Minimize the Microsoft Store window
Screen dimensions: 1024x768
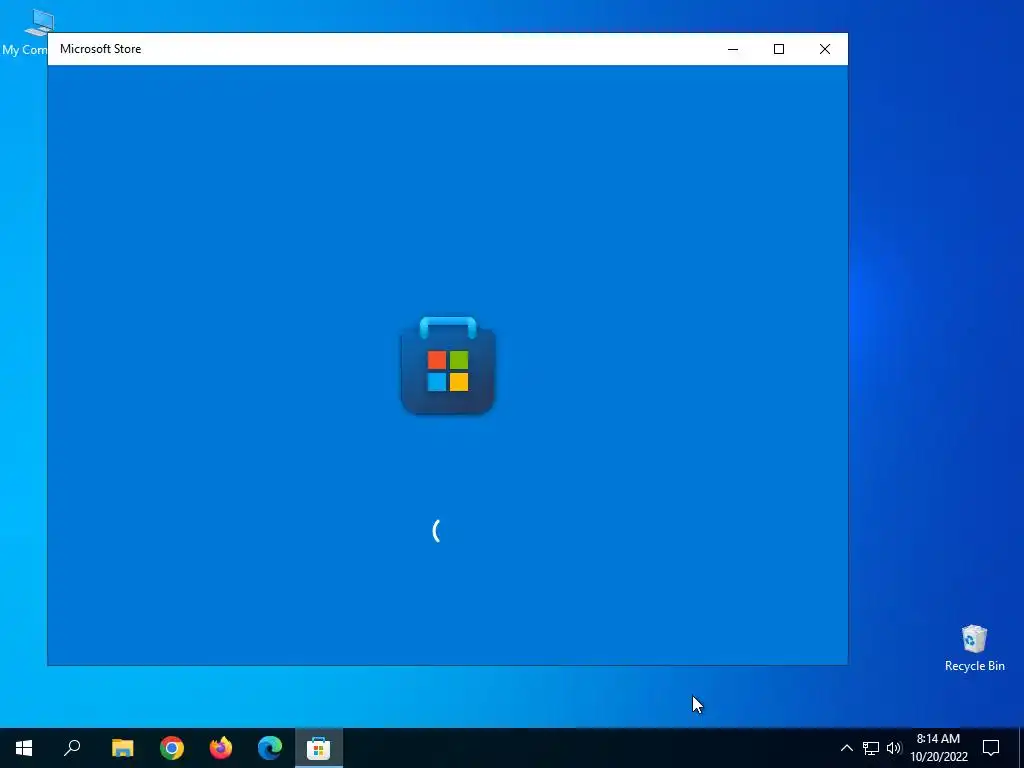pyautogui.click(x=733, y=49)
